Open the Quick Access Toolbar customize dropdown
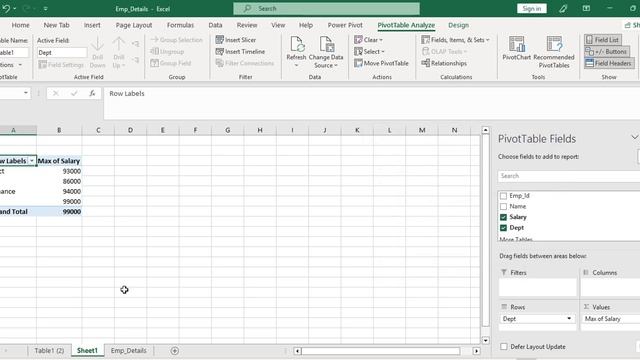 pos(45,9)
